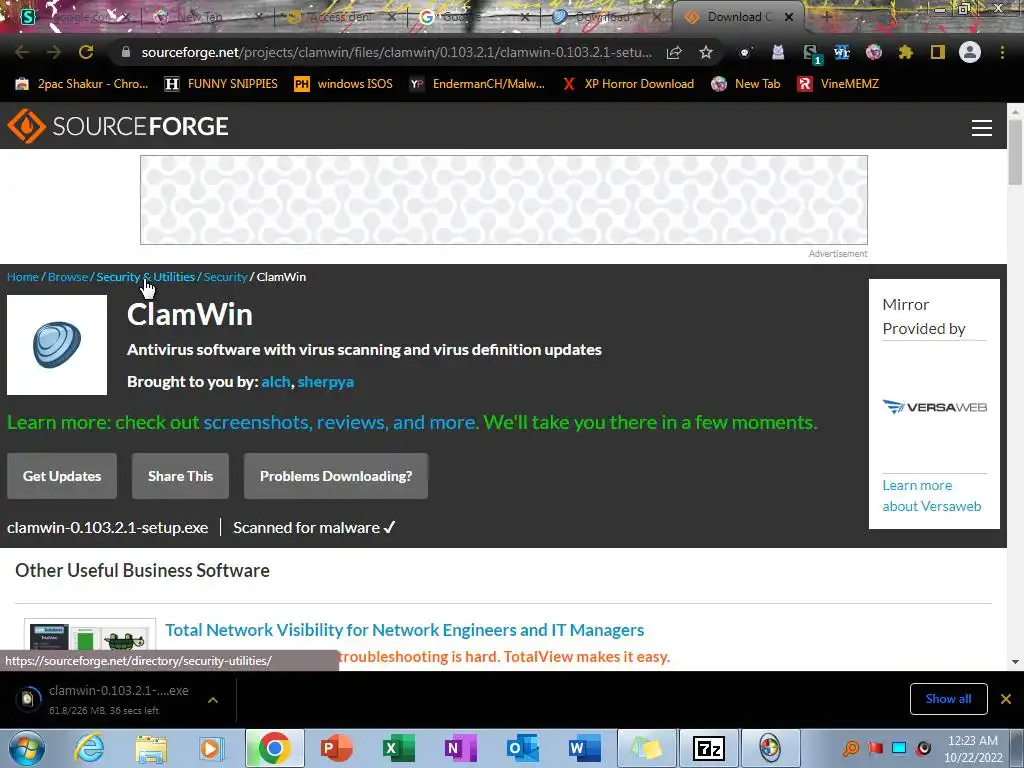Viewport: 1024px width, 768px height.
Task: Open the Chrome profile avatar
Action: [970, 52]
